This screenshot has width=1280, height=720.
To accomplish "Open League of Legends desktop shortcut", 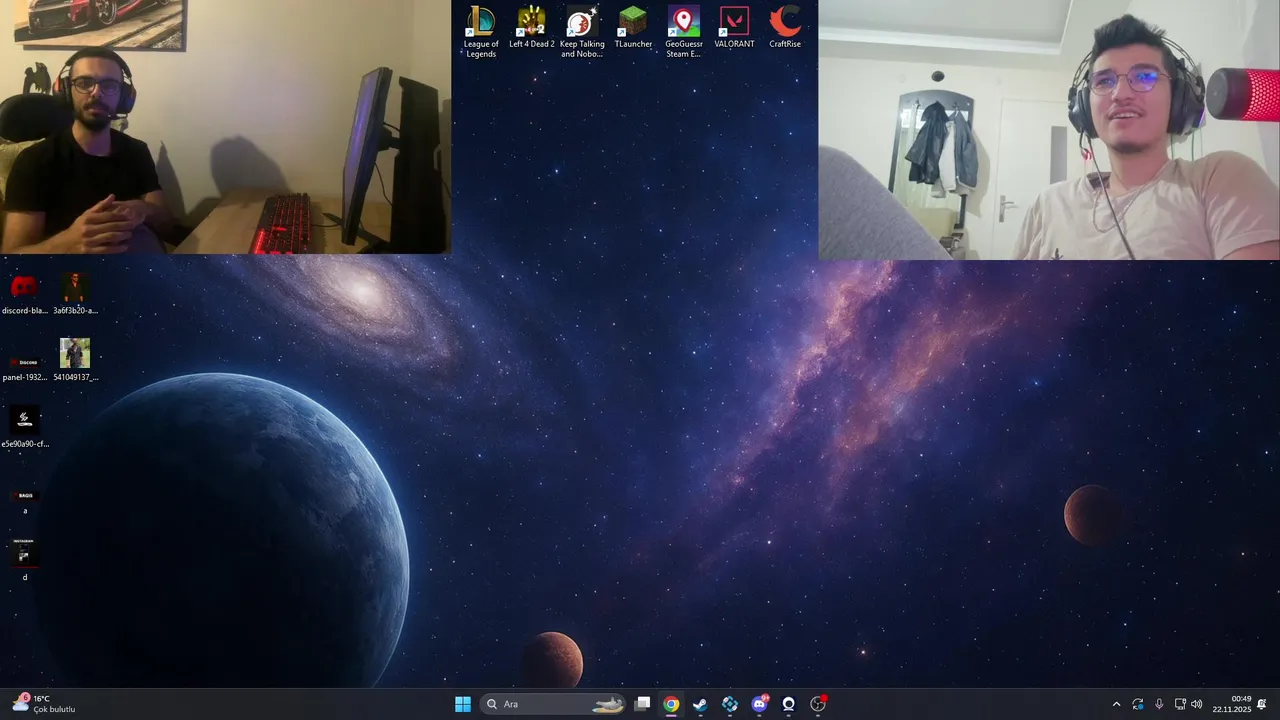I will point(481,32).
